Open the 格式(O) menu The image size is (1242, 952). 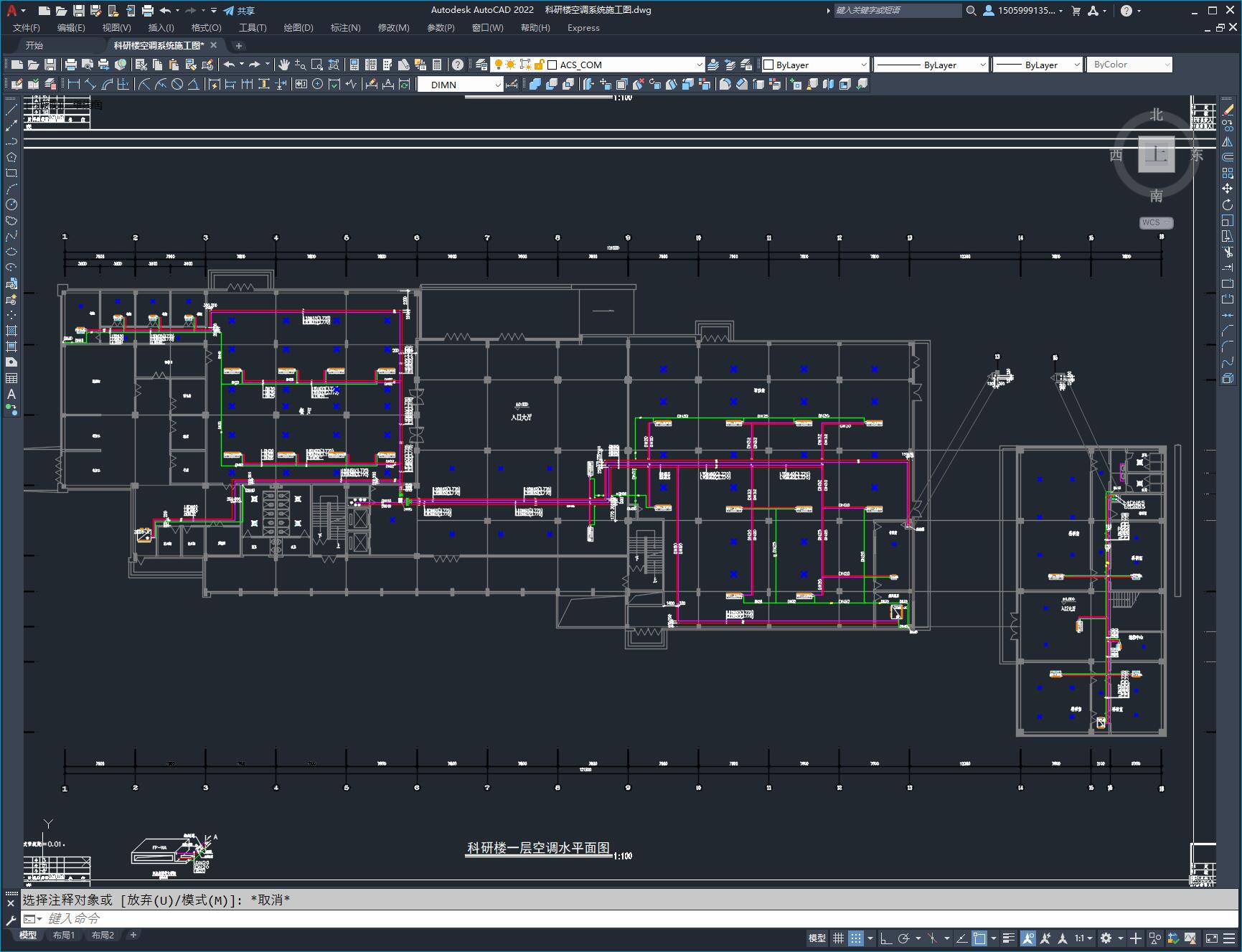click(x=206, y=27)
